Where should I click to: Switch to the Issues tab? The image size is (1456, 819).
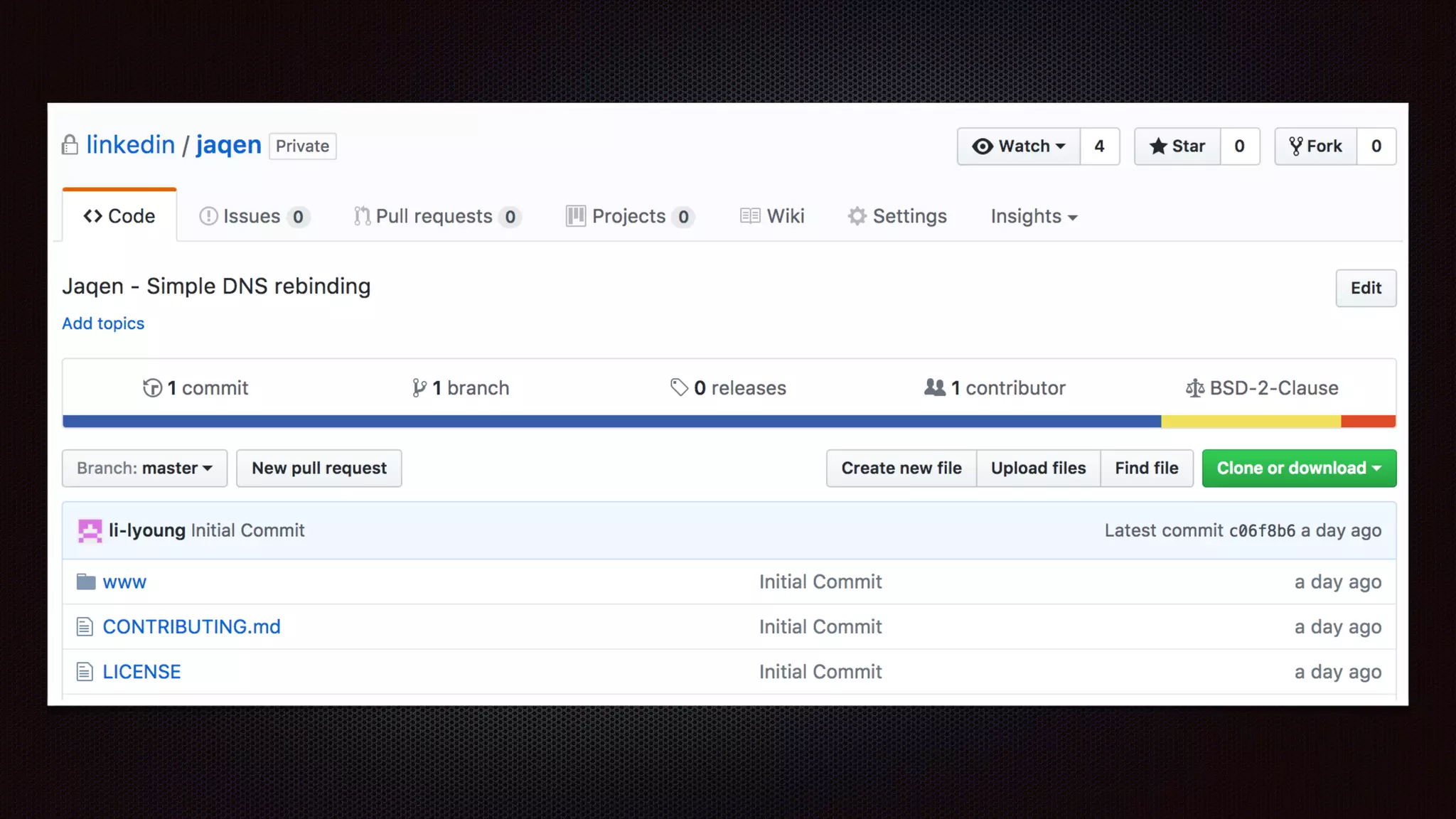click(252, 216)
